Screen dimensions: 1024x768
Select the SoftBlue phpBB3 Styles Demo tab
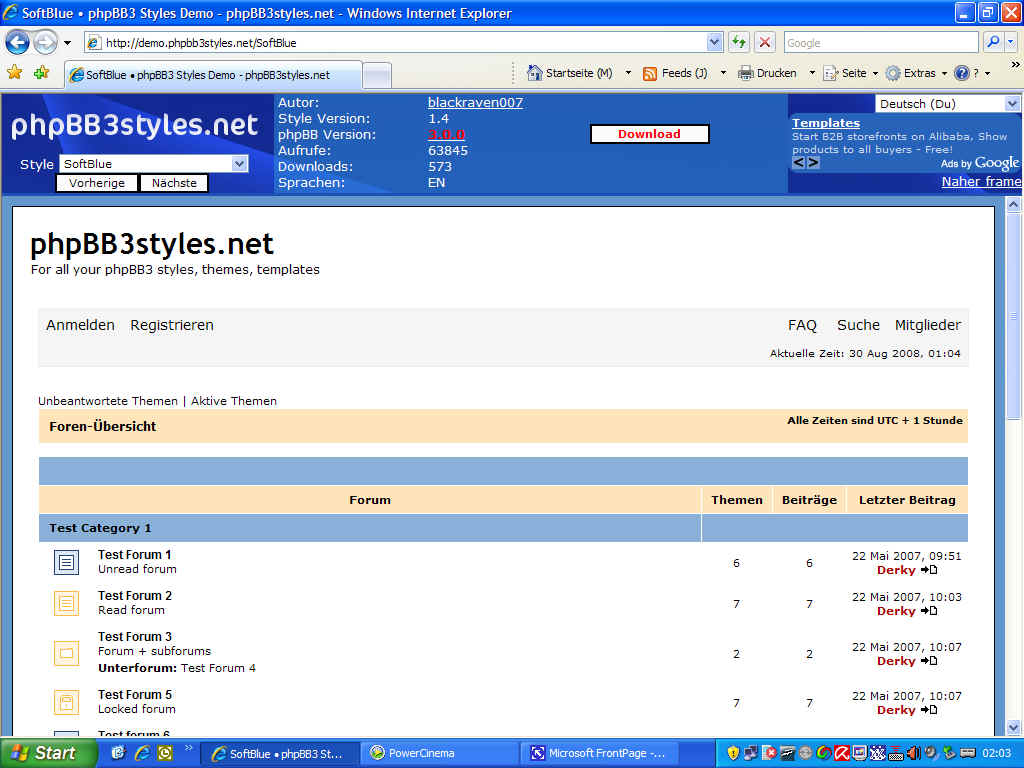pos(213,74)
